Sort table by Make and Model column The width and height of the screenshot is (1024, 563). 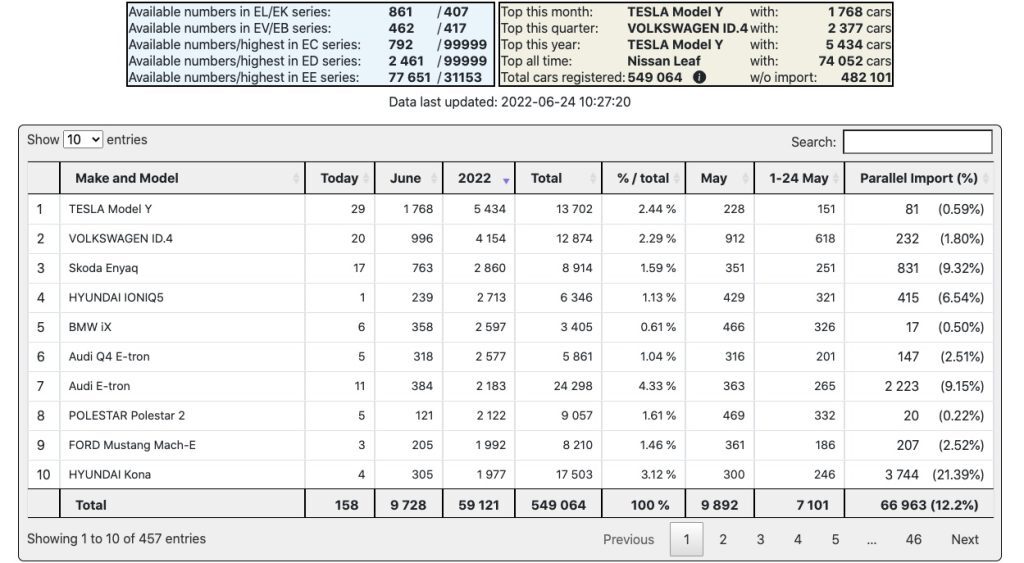point(126,178)
